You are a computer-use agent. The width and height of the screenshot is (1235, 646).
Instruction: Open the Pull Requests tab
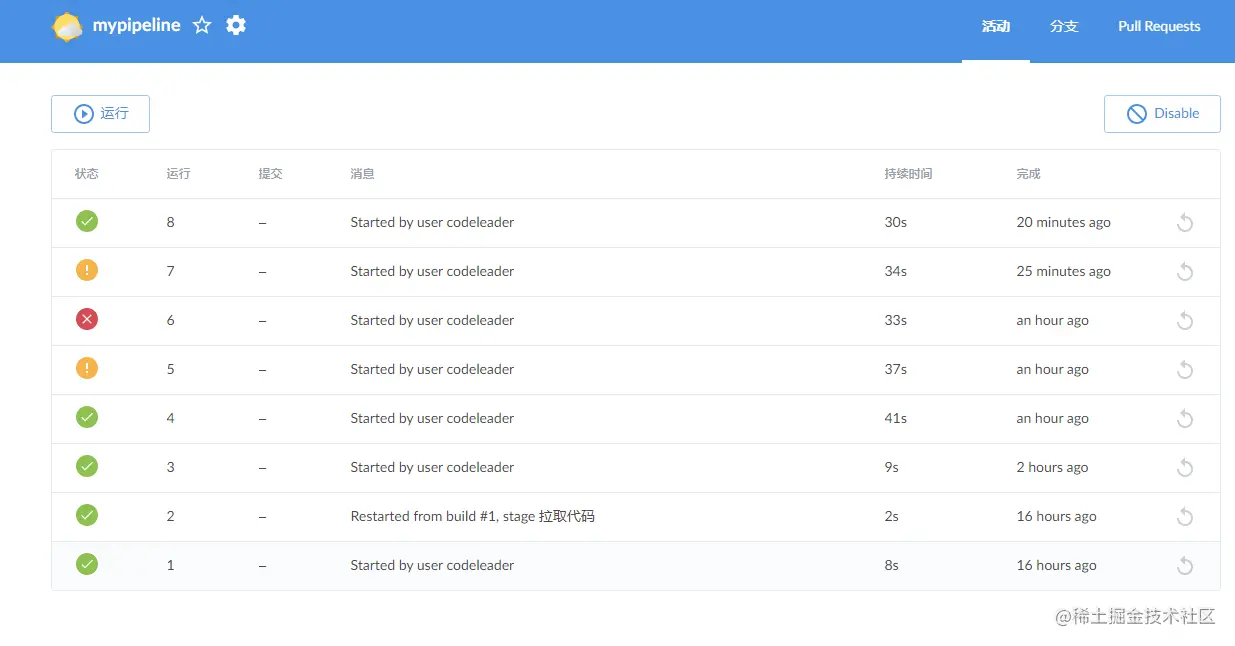pyautogui.click(x=1159, y=27)
